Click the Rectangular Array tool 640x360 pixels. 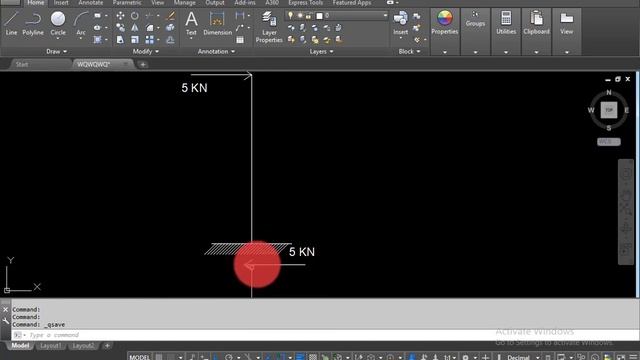coord(149,40)
